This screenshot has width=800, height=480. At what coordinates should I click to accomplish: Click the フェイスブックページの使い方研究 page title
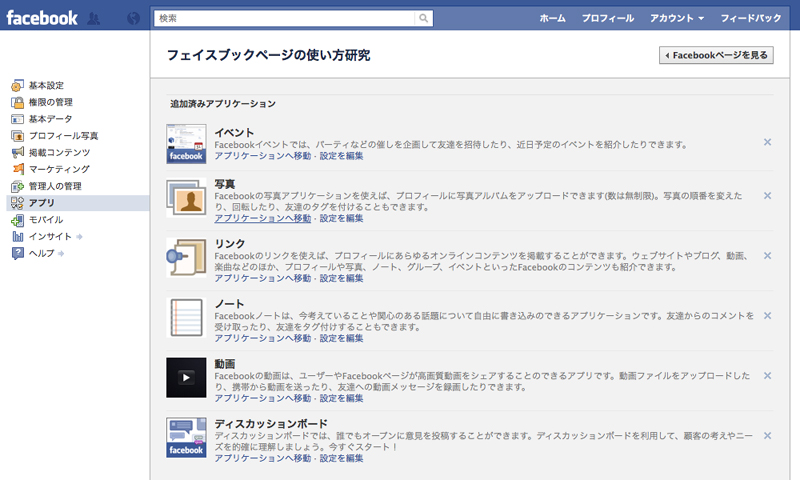(x=268, y=55)
